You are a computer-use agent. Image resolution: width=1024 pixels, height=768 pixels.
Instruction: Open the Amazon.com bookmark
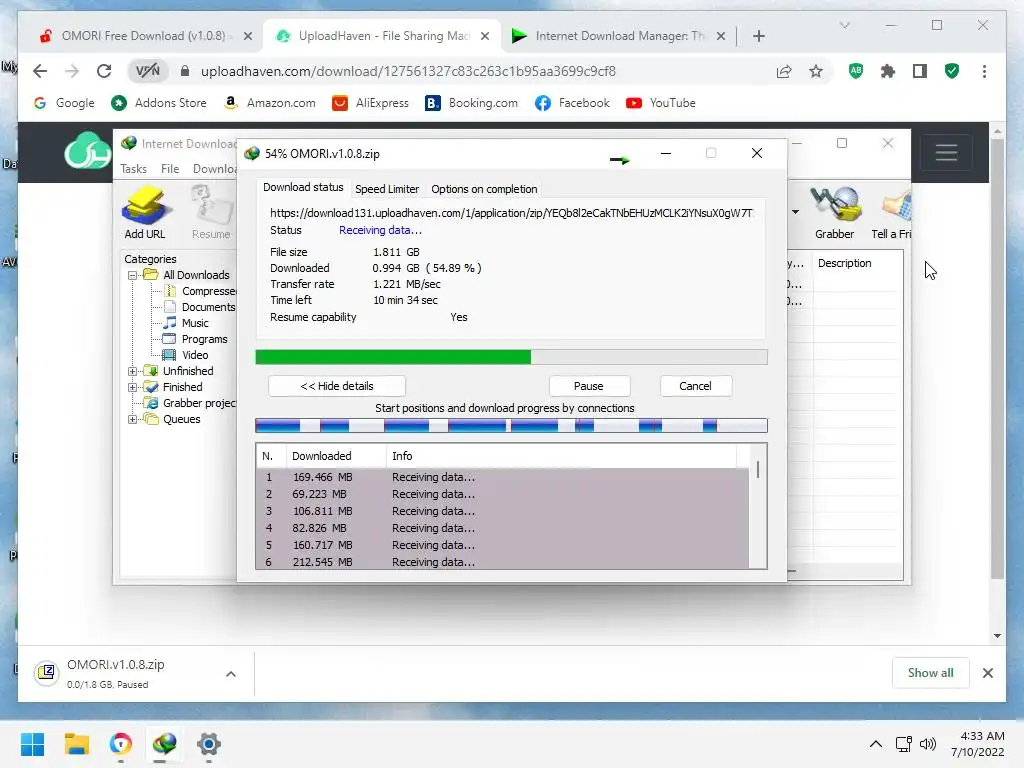(x=269, y=103)
